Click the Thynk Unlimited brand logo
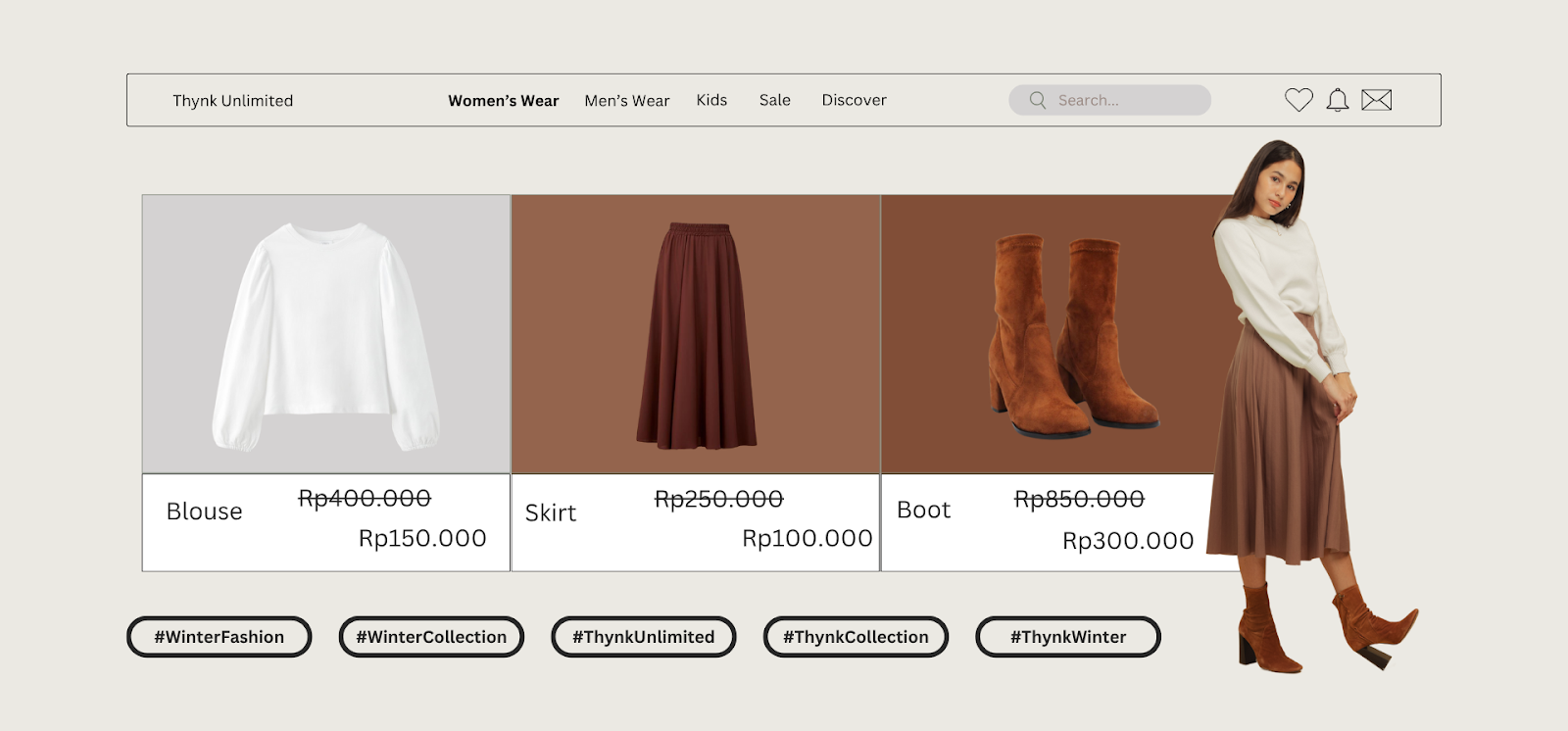Screen dimensions: 1568x731 233,101
